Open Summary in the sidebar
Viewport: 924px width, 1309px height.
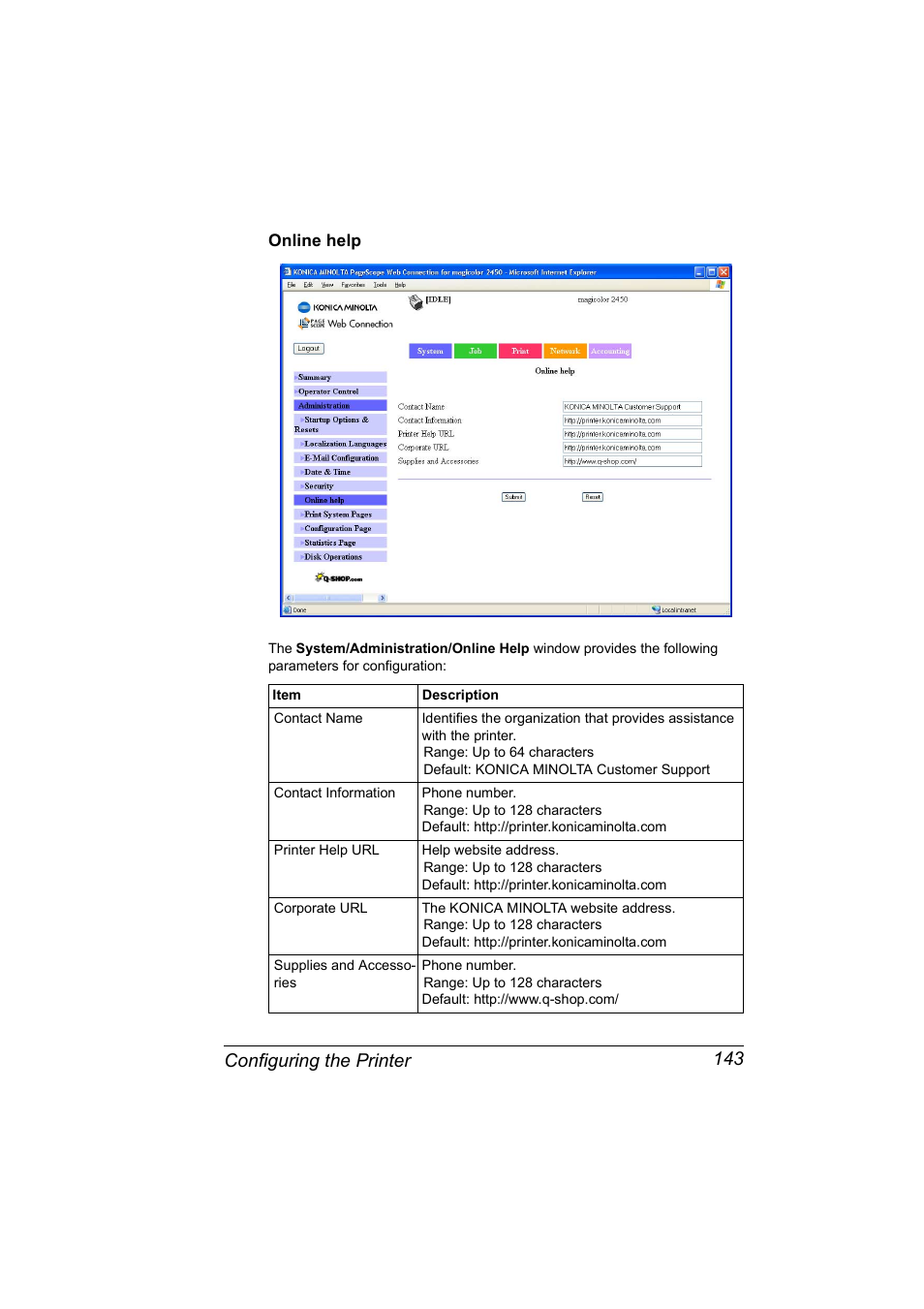click(340, 378)
